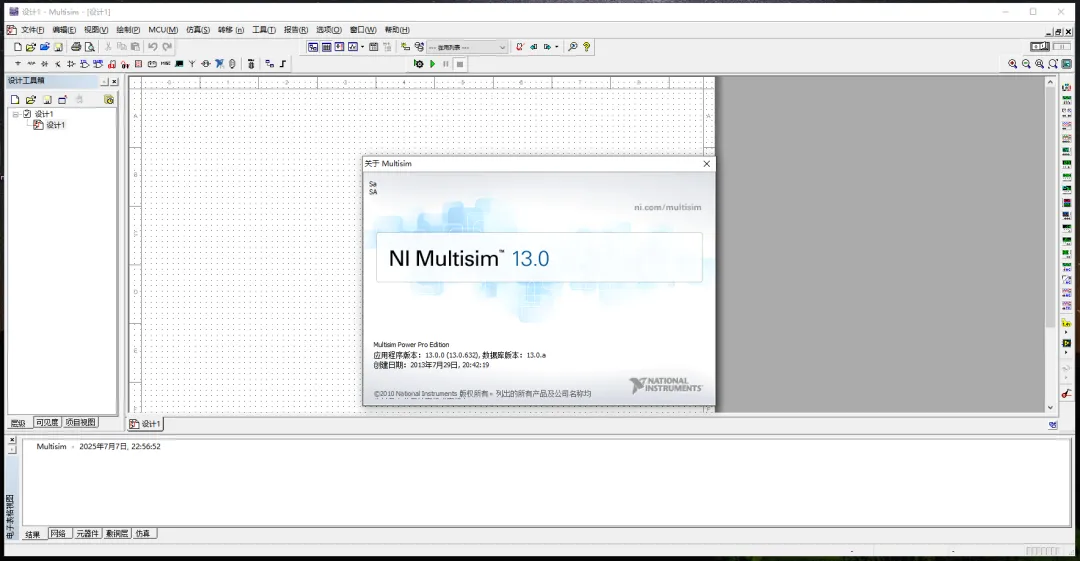The image size is (1080, 561).
Task: Toggle the SPICE netlist viewer
Action: pyautogui.click(x=340, y=47)
